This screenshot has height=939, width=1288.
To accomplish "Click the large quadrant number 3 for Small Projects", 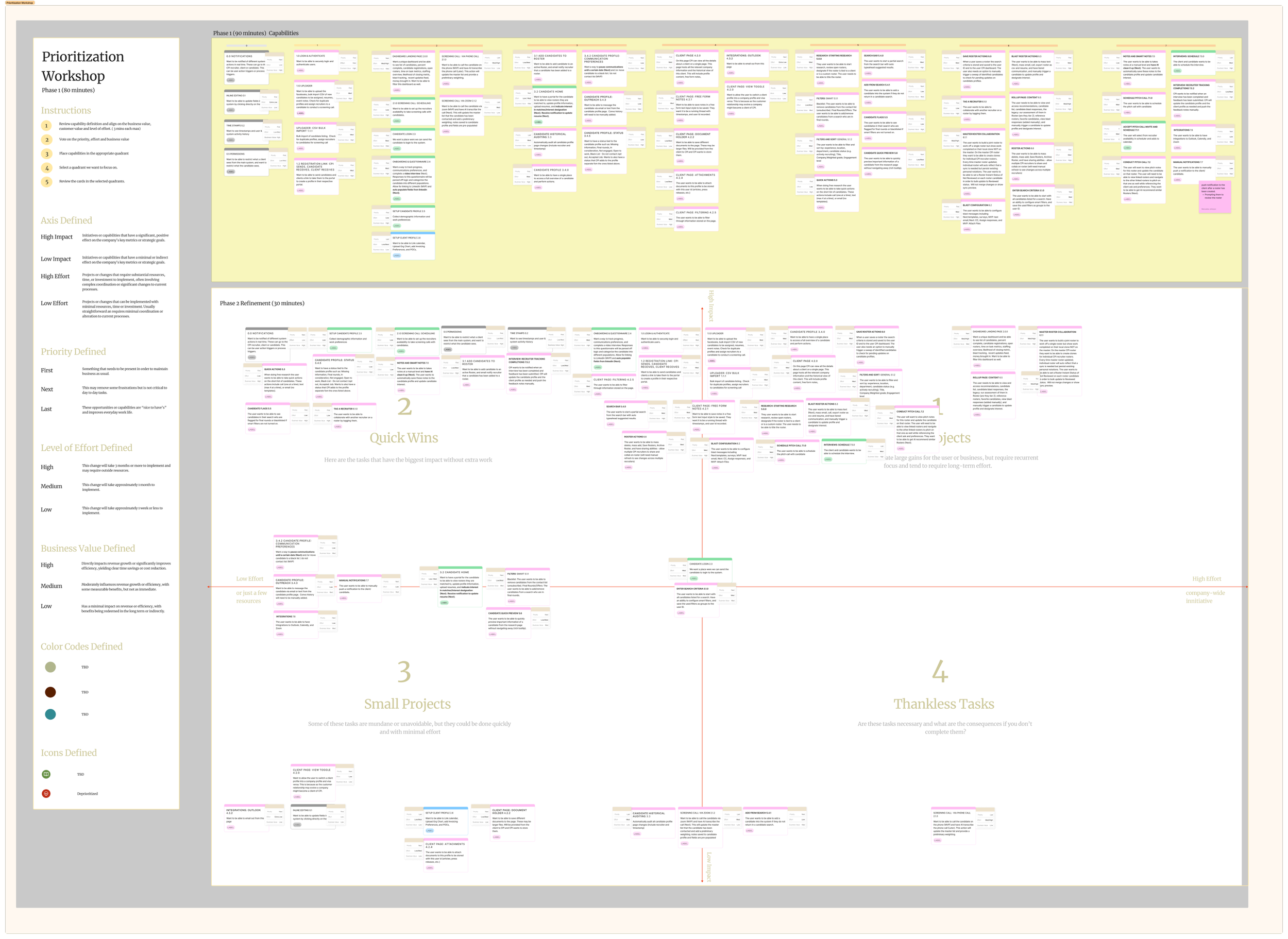I will coord(404,672).
